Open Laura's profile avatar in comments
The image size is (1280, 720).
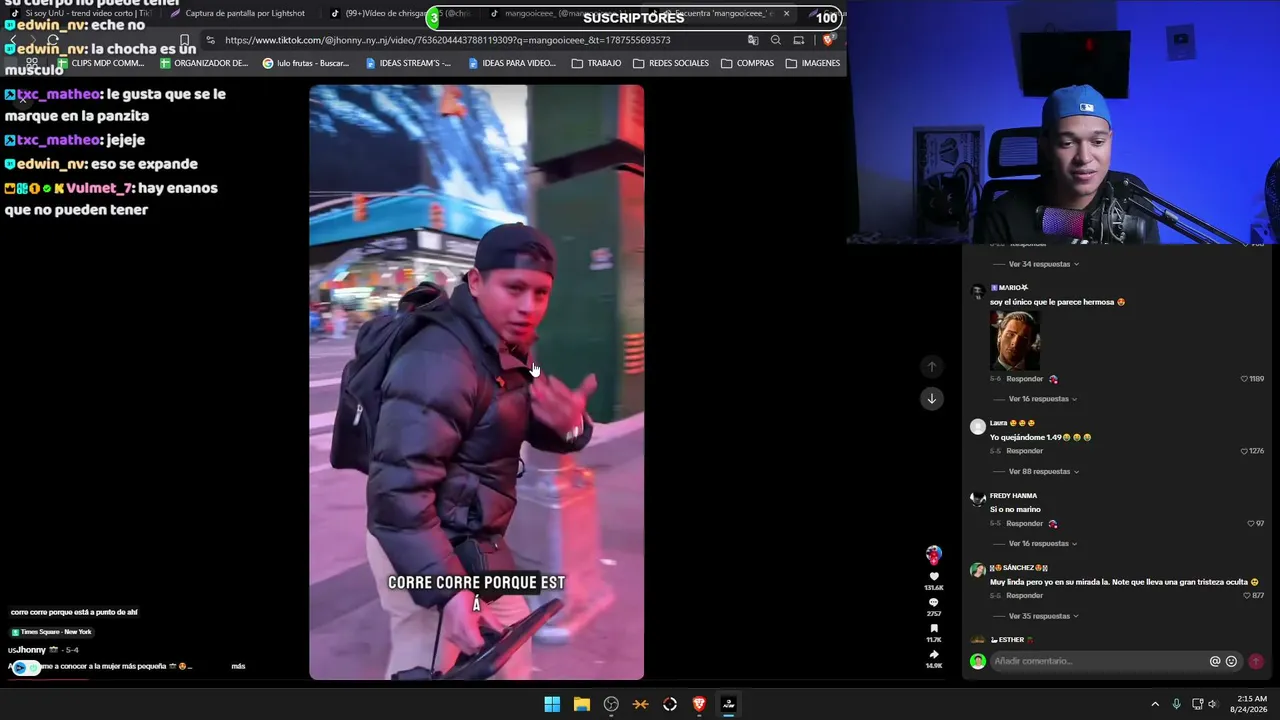(977, 427)
